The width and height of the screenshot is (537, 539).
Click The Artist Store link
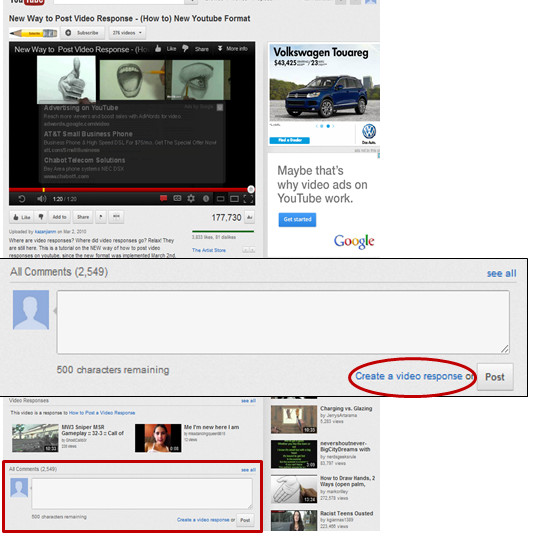tap(209, 250)
